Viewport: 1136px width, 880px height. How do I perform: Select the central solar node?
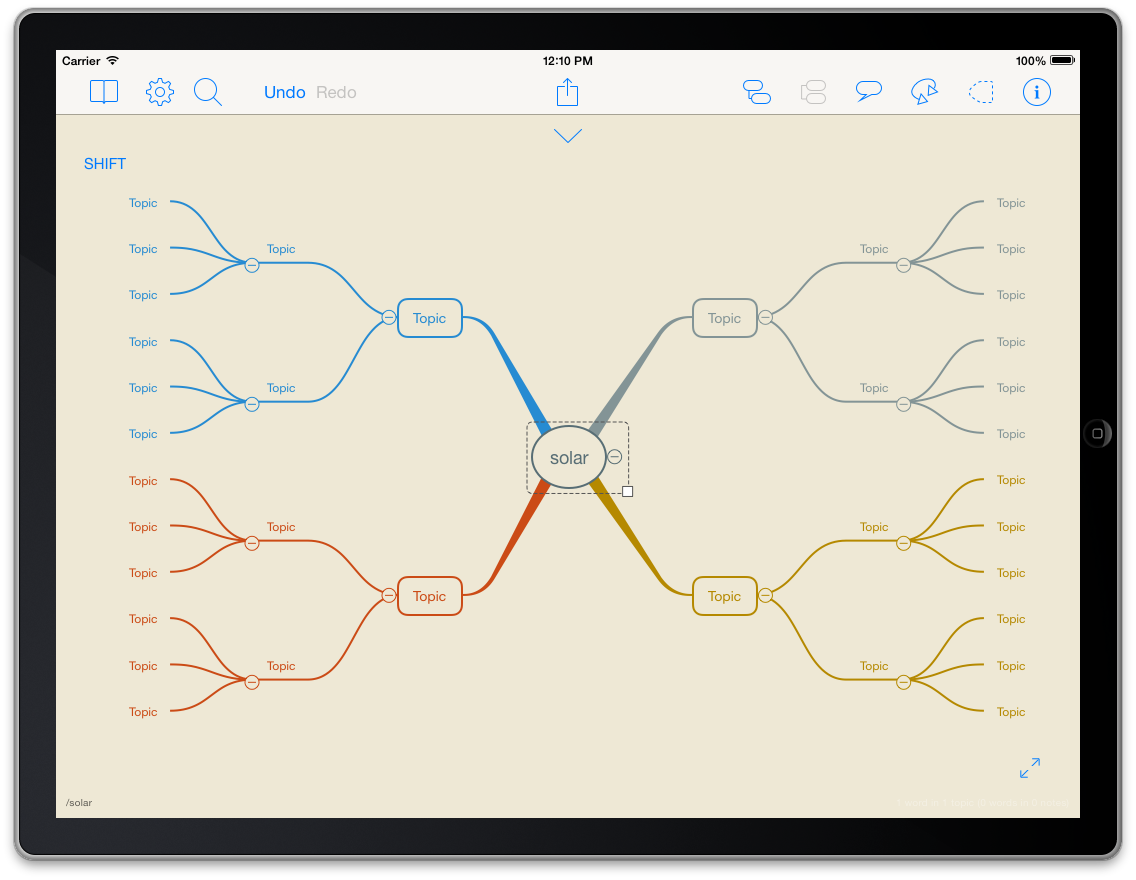[569, 458]
